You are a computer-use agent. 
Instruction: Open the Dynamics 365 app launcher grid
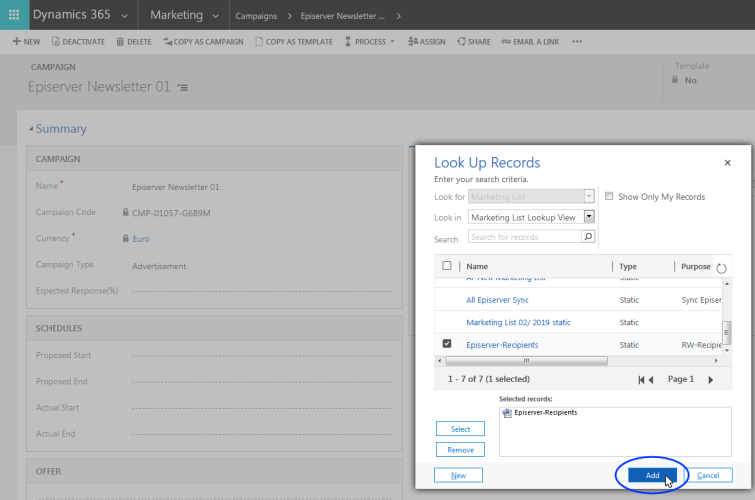point(14,14)
